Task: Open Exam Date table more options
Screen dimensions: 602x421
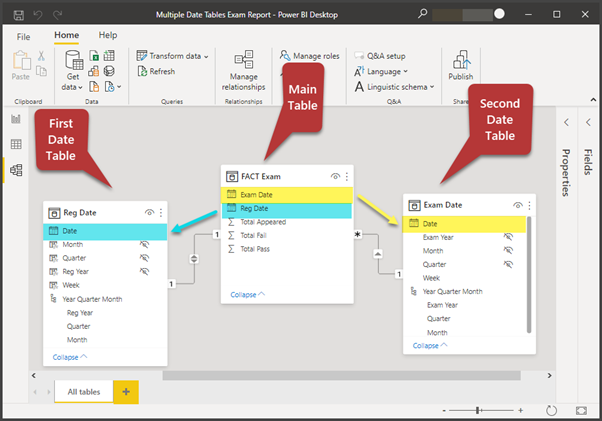Action: 529,205
